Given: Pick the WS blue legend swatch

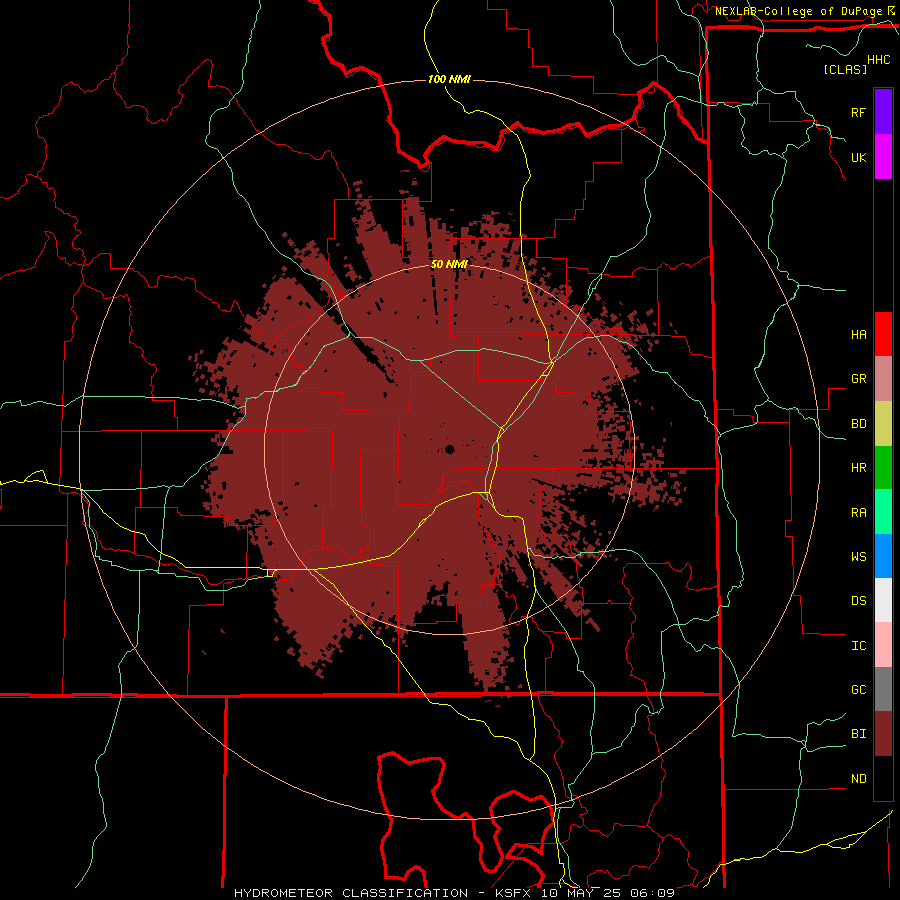Looking at the screenshot, I should (883, 556).
